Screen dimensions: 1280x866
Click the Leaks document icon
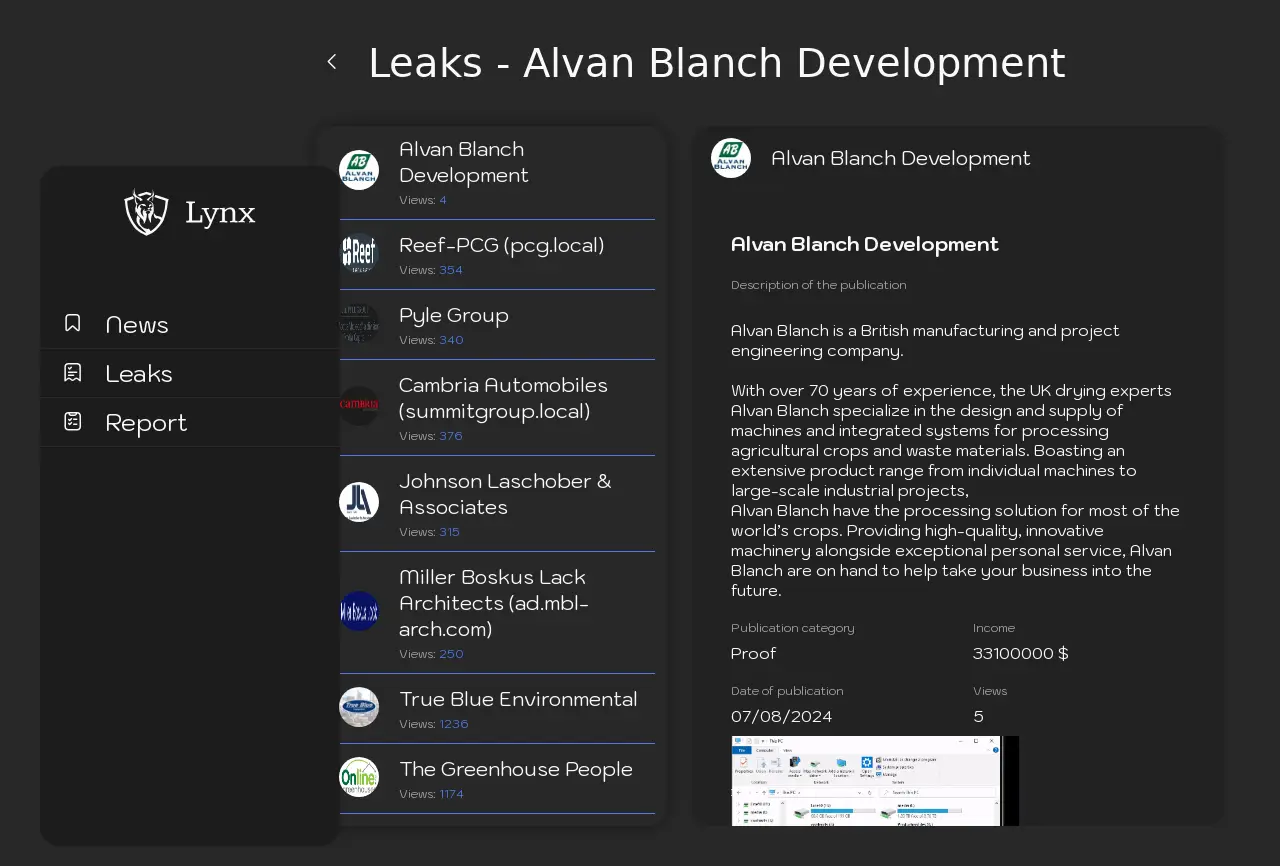click(x=73, y=372)
